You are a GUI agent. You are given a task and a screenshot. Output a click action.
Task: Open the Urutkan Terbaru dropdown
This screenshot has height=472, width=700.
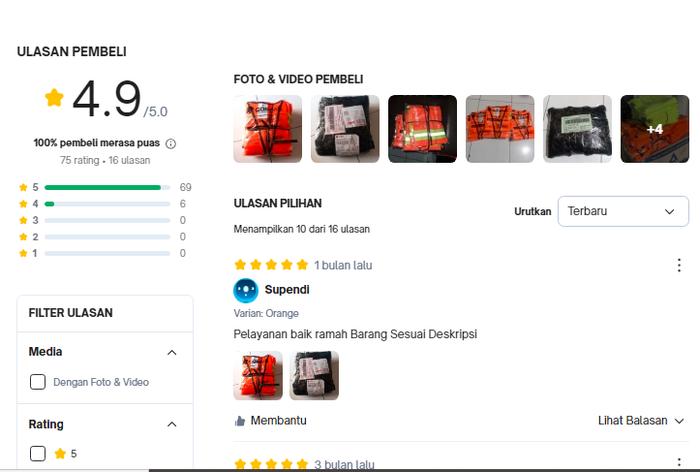[623, 211]
